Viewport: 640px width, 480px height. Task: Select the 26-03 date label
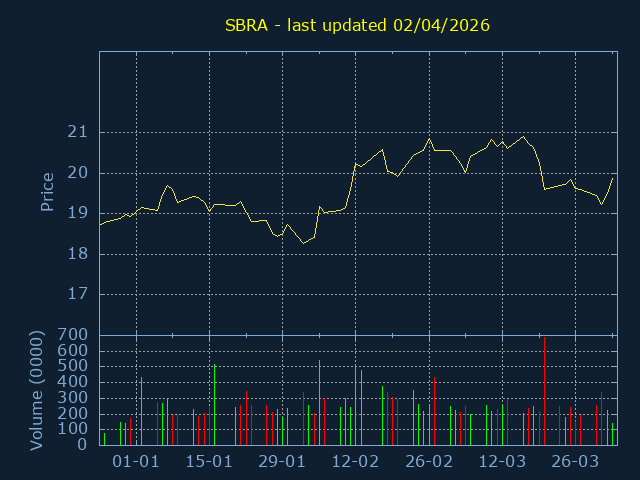click(x=575, y=462)
